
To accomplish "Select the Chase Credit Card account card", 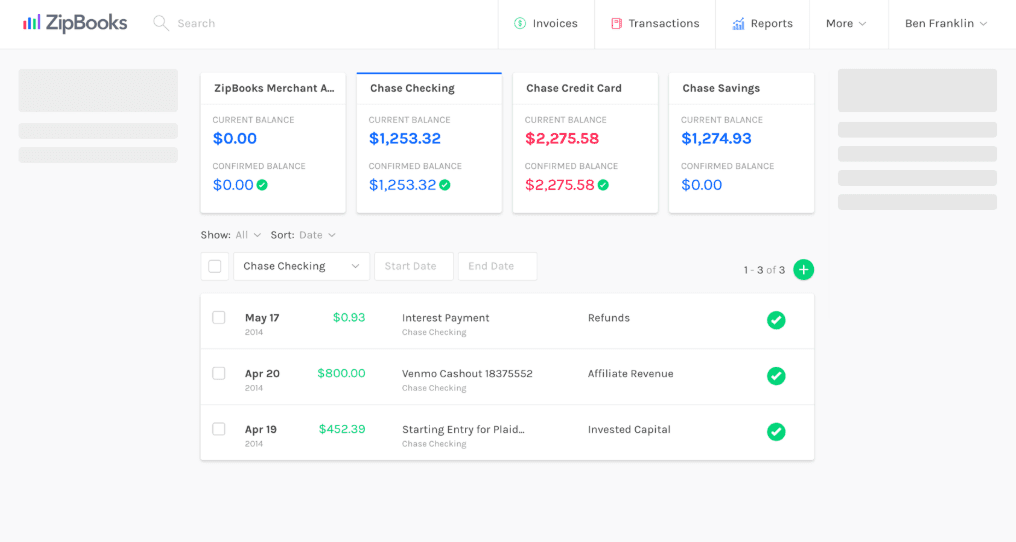I will (x=585, y=143).
